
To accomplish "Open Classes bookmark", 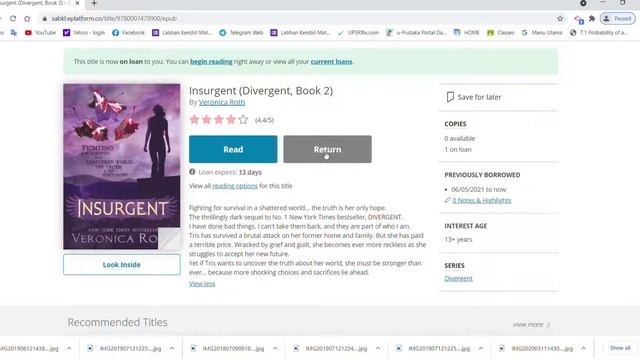I will pos(501,33).
